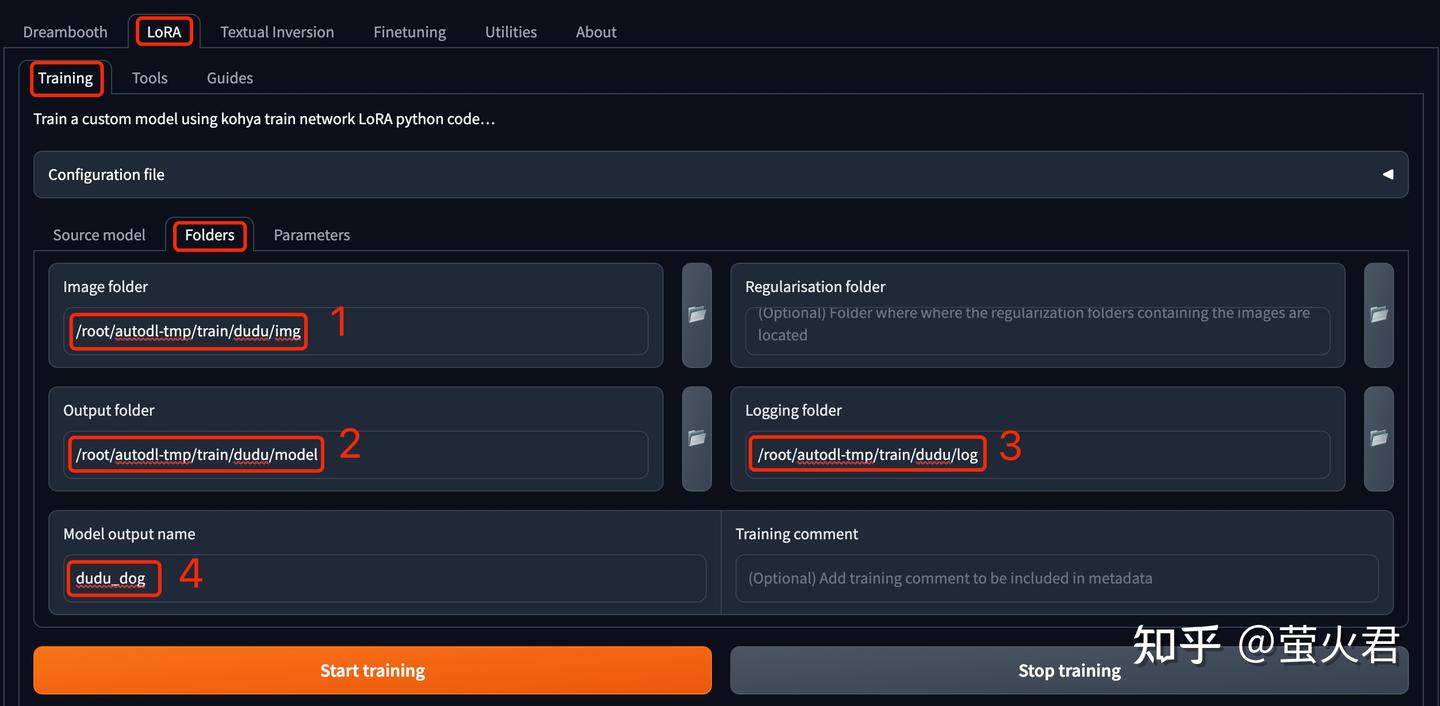Select the Finetuning tab
The width and height of the screenshot is (1440, 706).
point(410,32)
